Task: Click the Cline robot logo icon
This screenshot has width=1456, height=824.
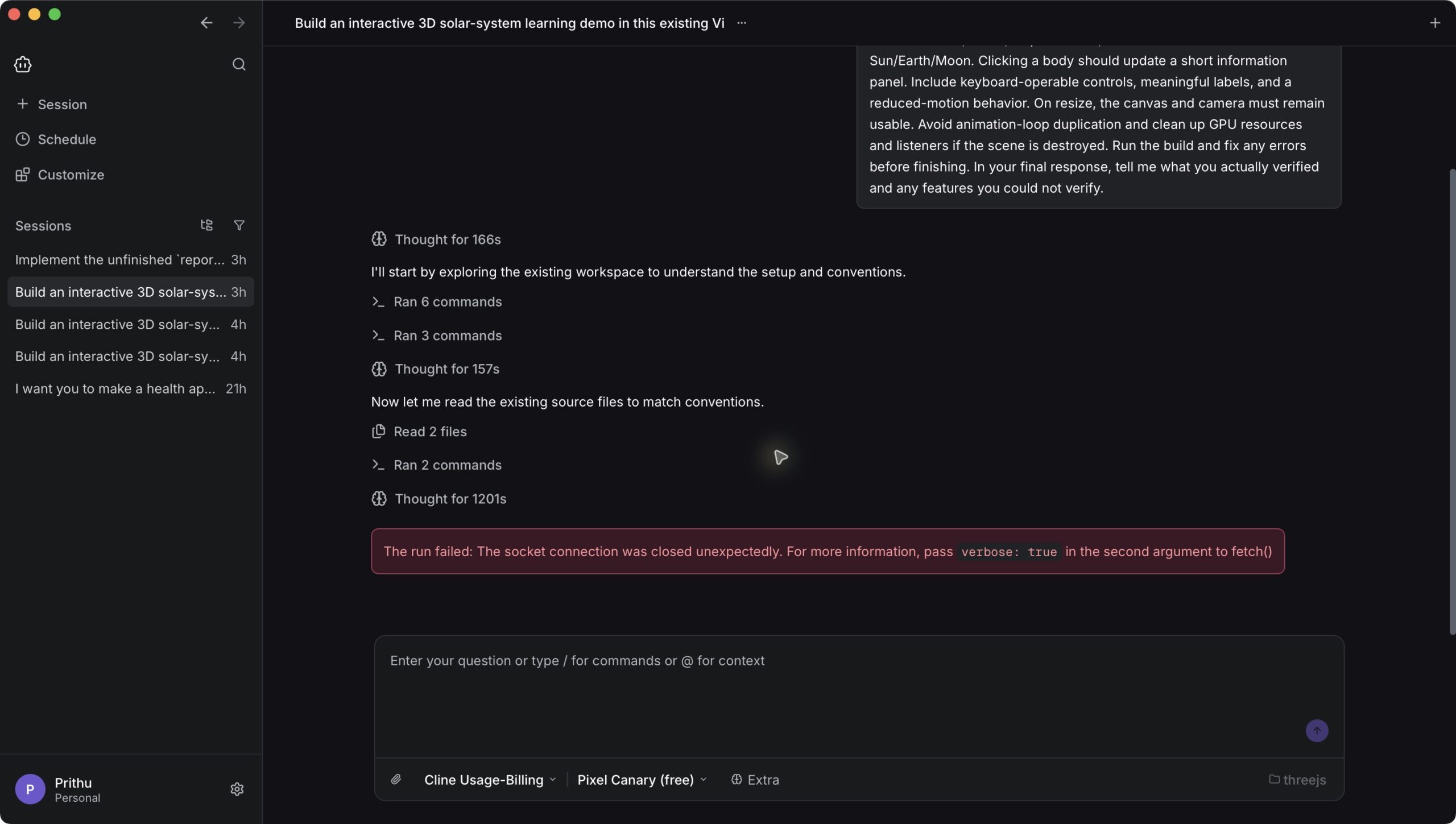Action: (23, 64)
